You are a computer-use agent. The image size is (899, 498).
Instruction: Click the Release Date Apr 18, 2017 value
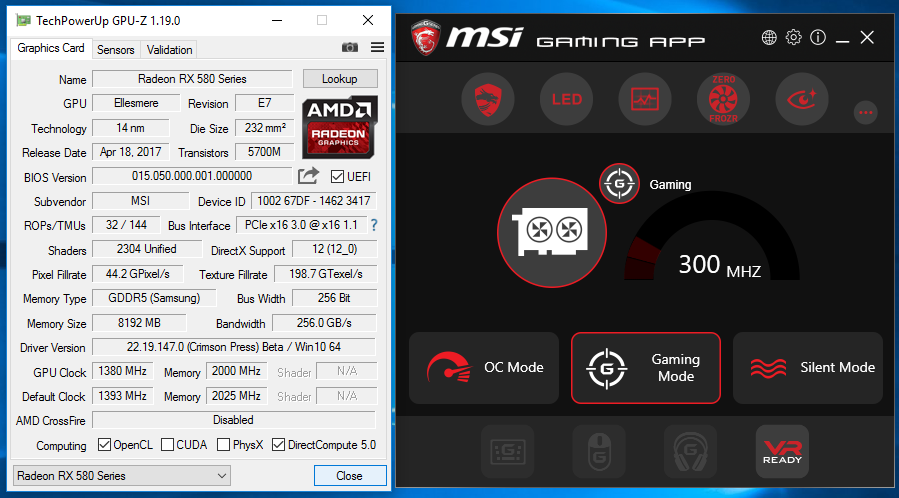[131, 152]
